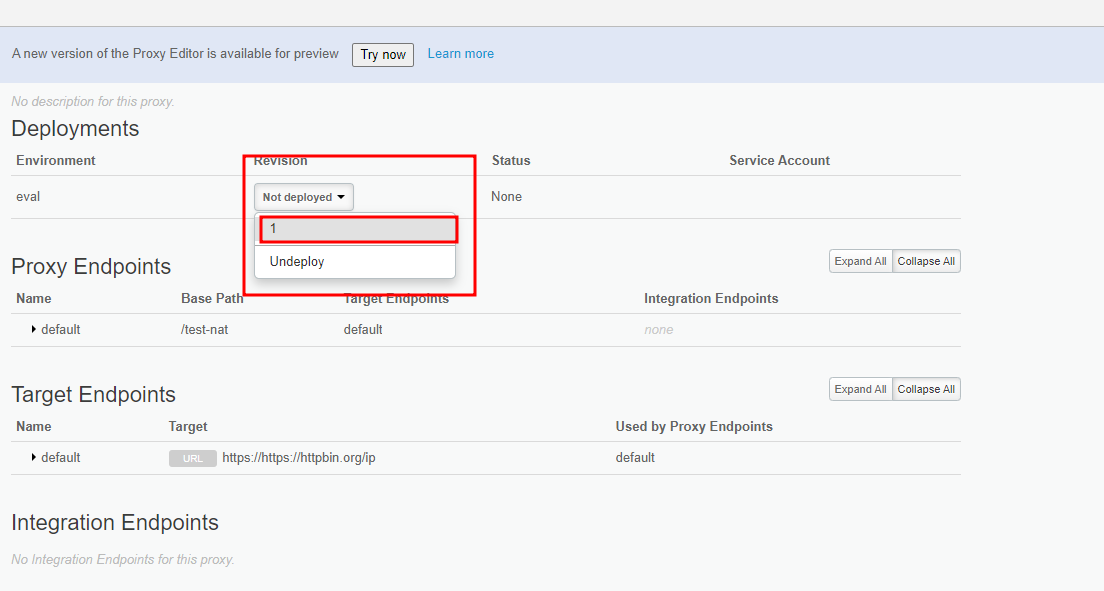Click the Service Account column header
This screenshot has width=1104, height=591.
(779, 161)
